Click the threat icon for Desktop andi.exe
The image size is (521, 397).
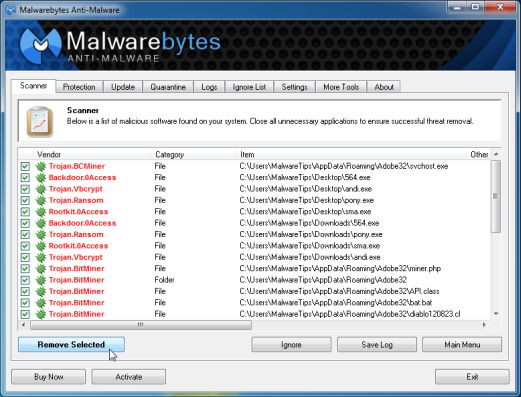click(x=41, y=189)
